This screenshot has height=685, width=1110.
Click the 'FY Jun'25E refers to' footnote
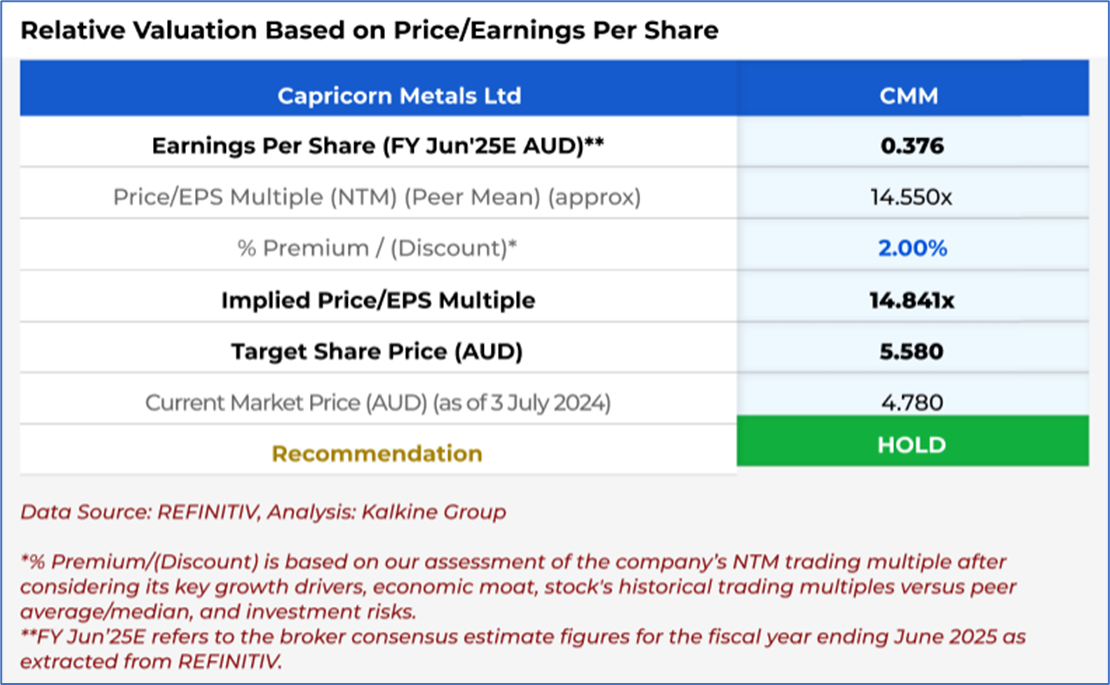pos(523,648)
